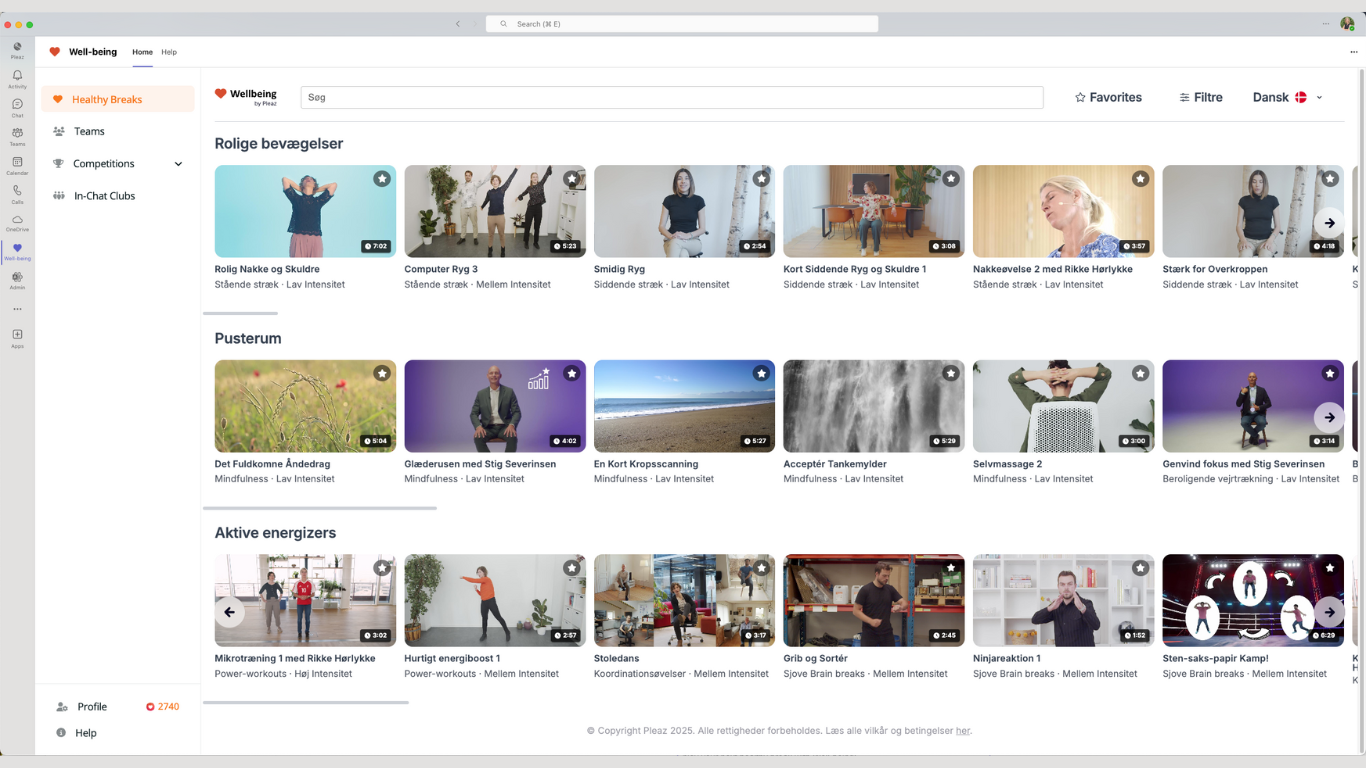The width and height of the screenshot is (1366, 768).
Task: Click the Rolige bevægelser horizontal scrollbar
Action: click(x=240, y=314)
